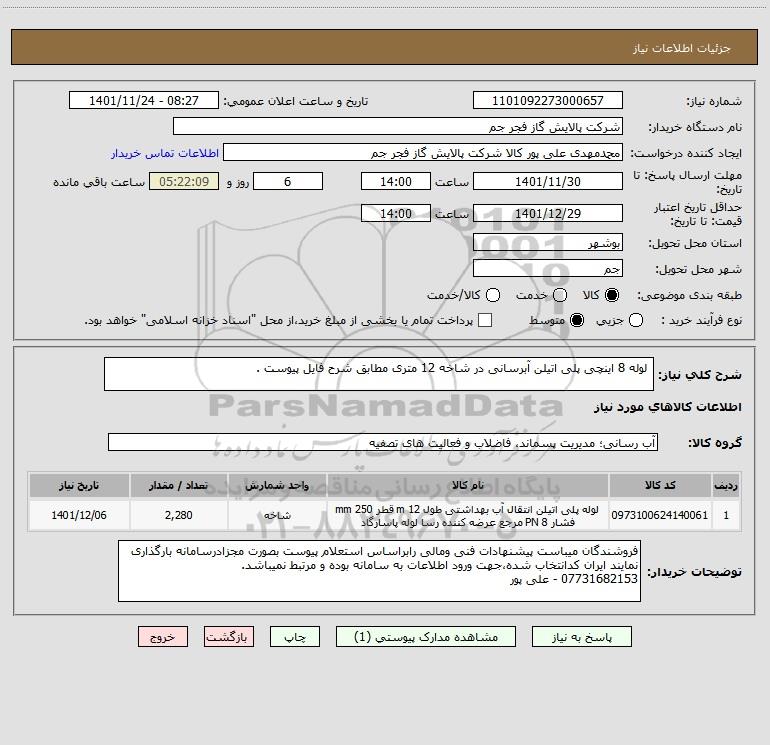Click the اطلاعات کالاهای مورد نیاز heading
770x745 pixels.
pyautogui.click(x=668, y=407)
